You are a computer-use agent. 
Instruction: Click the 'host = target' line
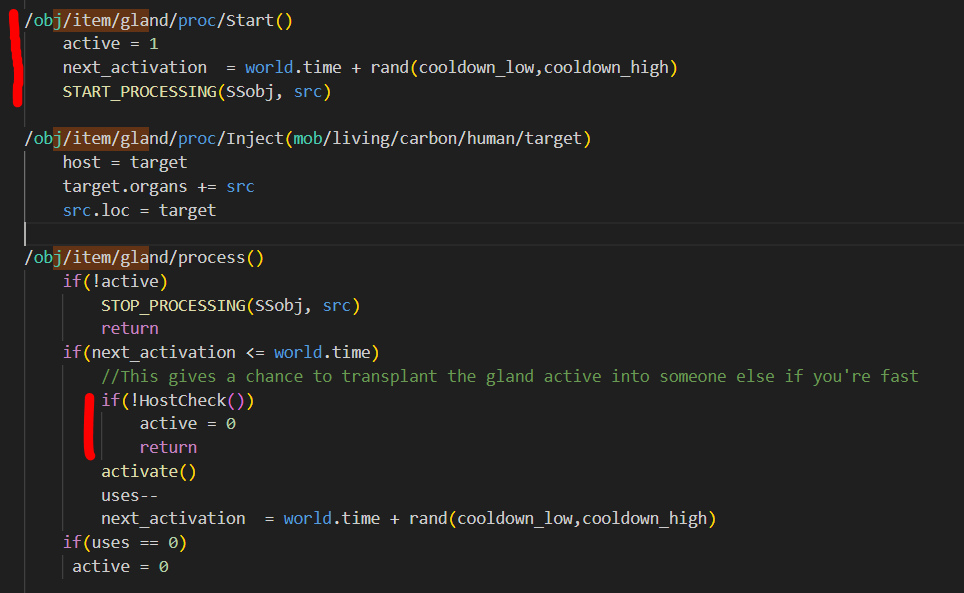coord(125,162)
